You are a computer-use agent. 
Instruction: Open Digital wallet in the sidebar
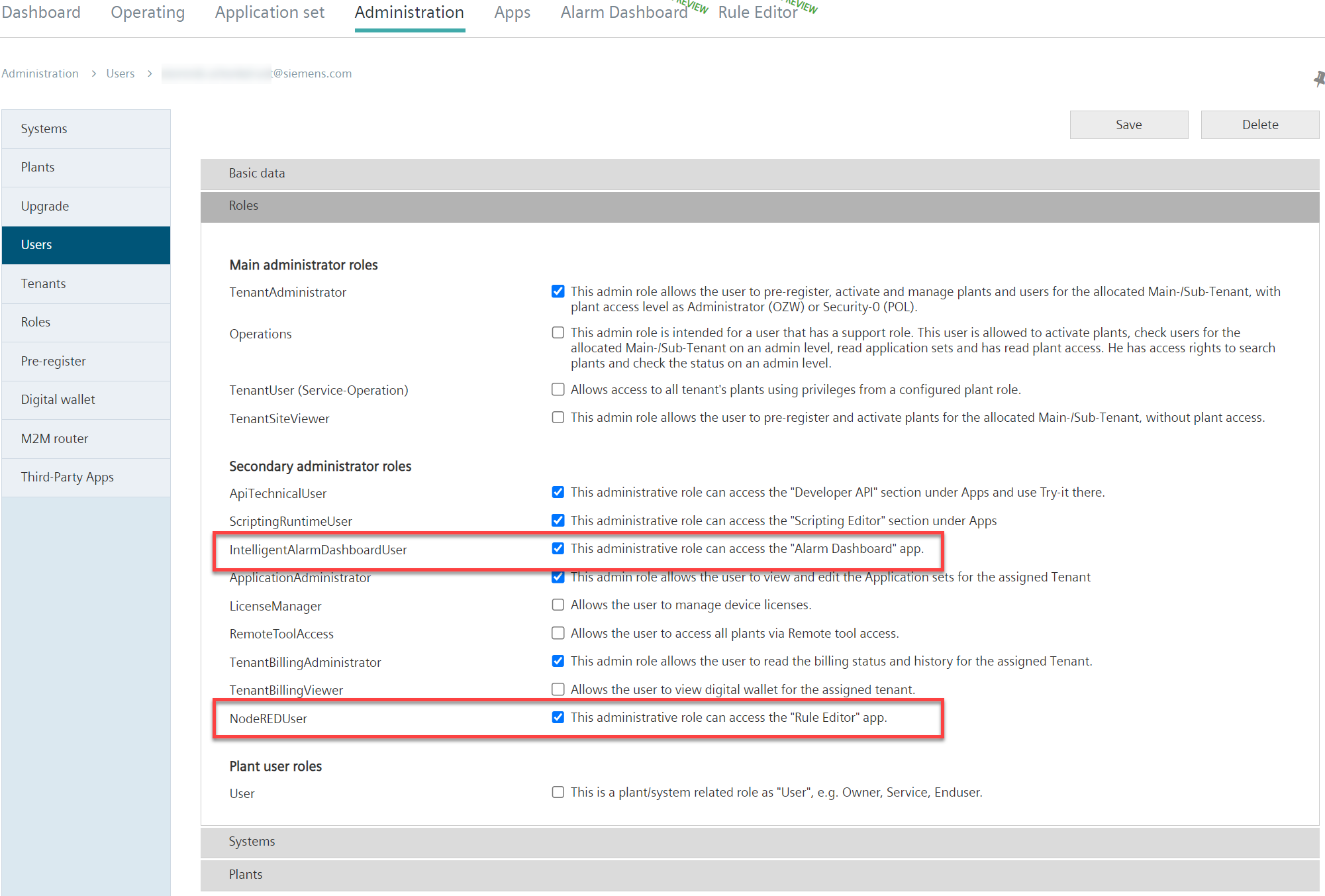(x=86, y=400)
